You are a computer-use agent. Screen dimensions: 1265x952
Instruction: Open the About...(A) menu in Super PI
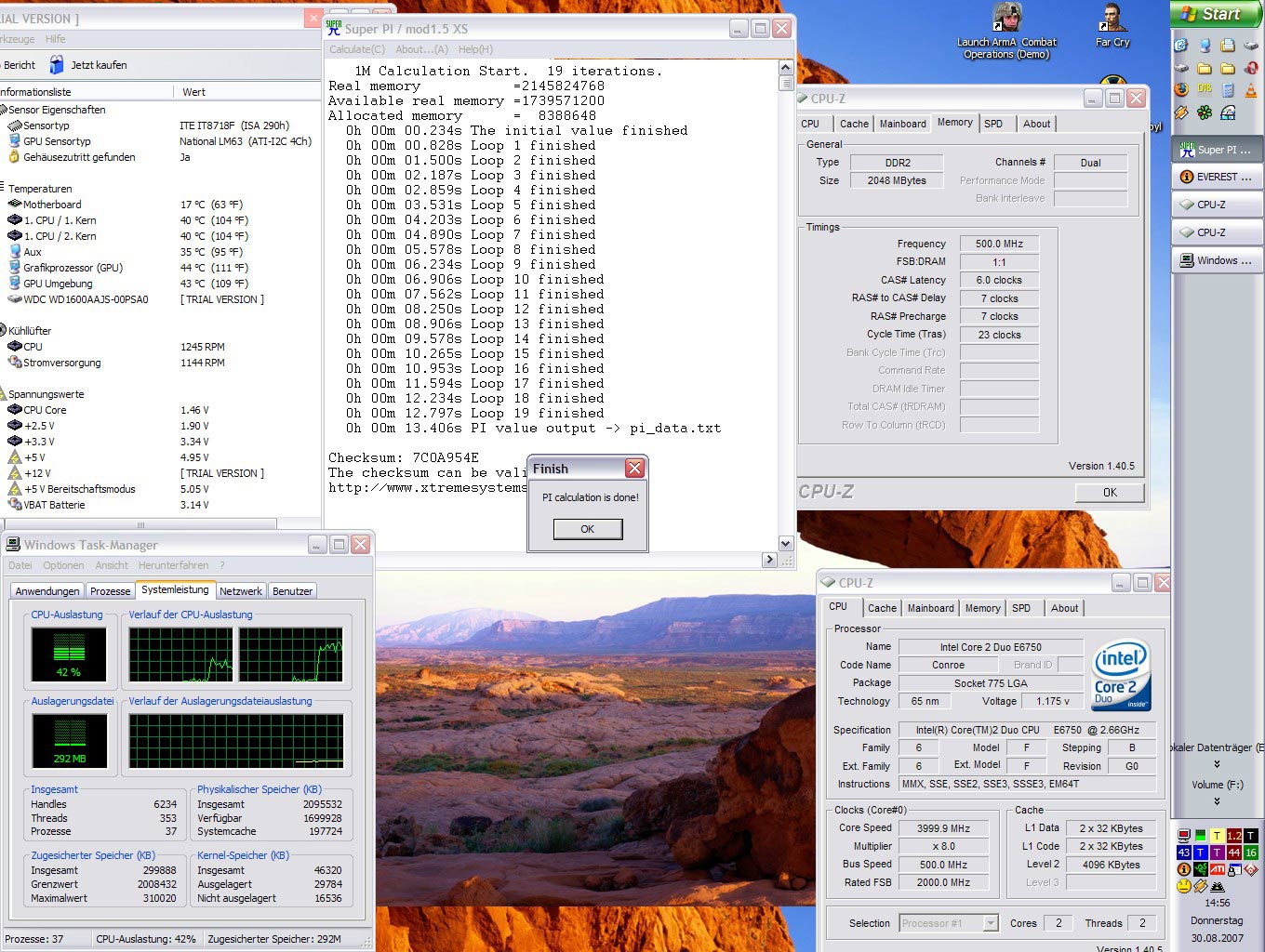pos(421,49)
